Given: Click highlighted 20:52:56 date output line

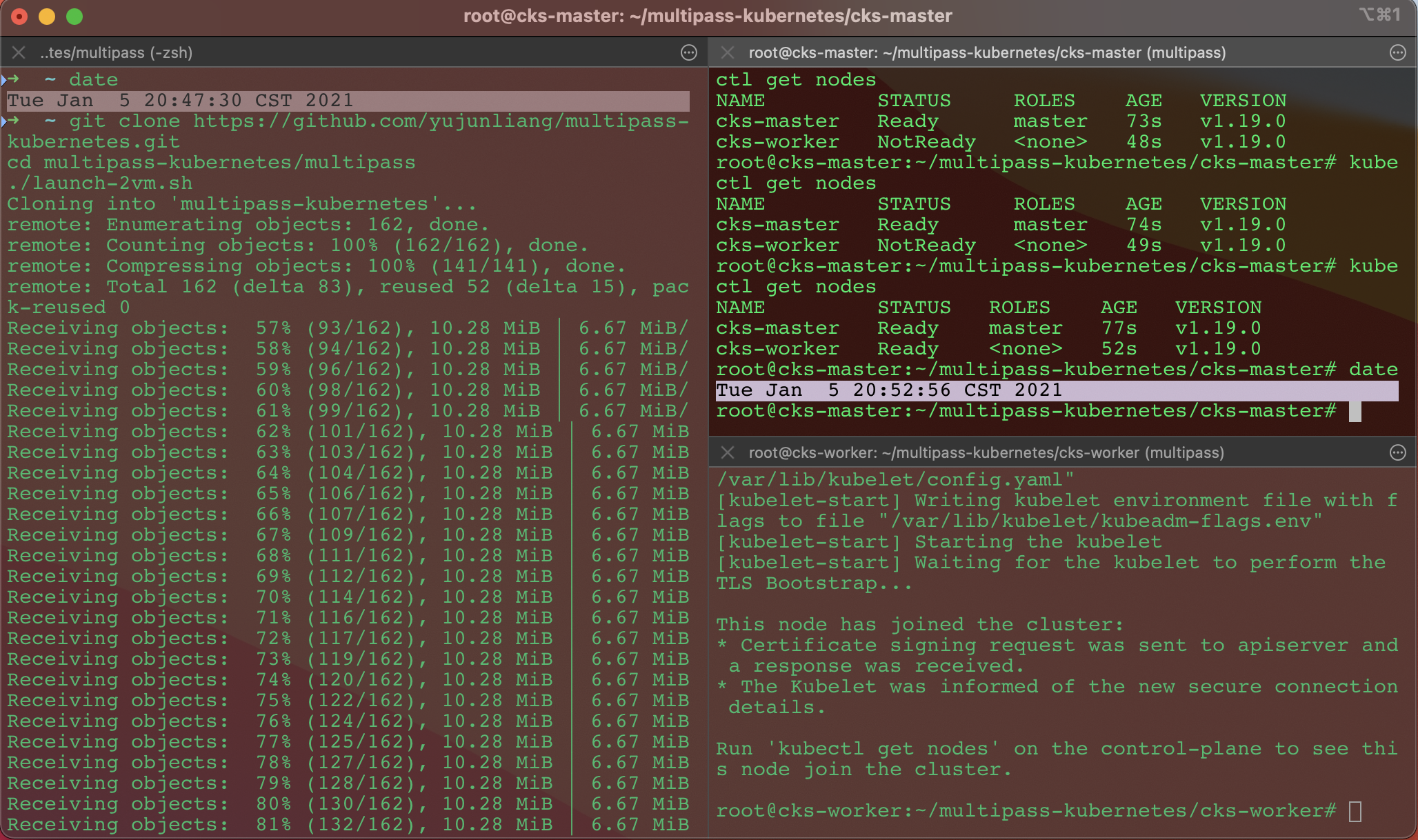Looking at the screenshot, I should click(x=888, y=390).
